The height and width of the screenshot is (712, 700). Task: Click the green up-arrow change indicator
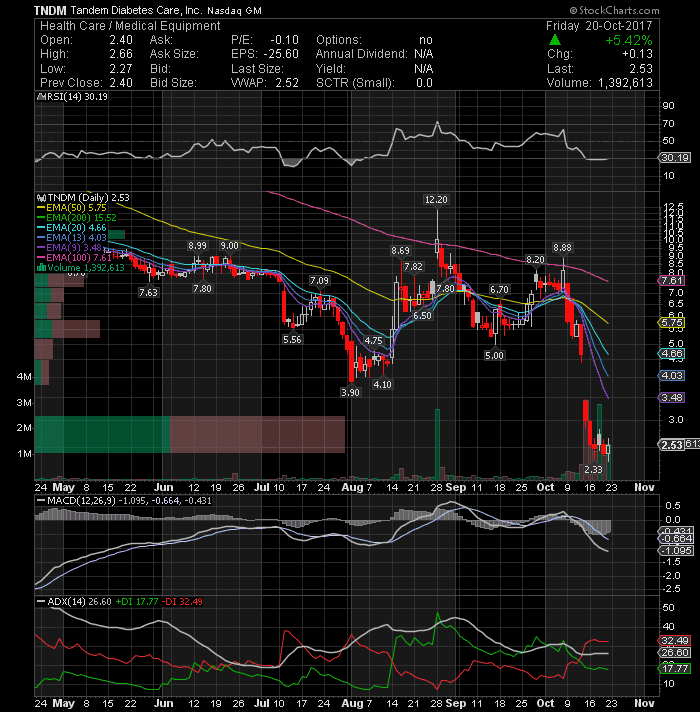click(x=555, y=40)
